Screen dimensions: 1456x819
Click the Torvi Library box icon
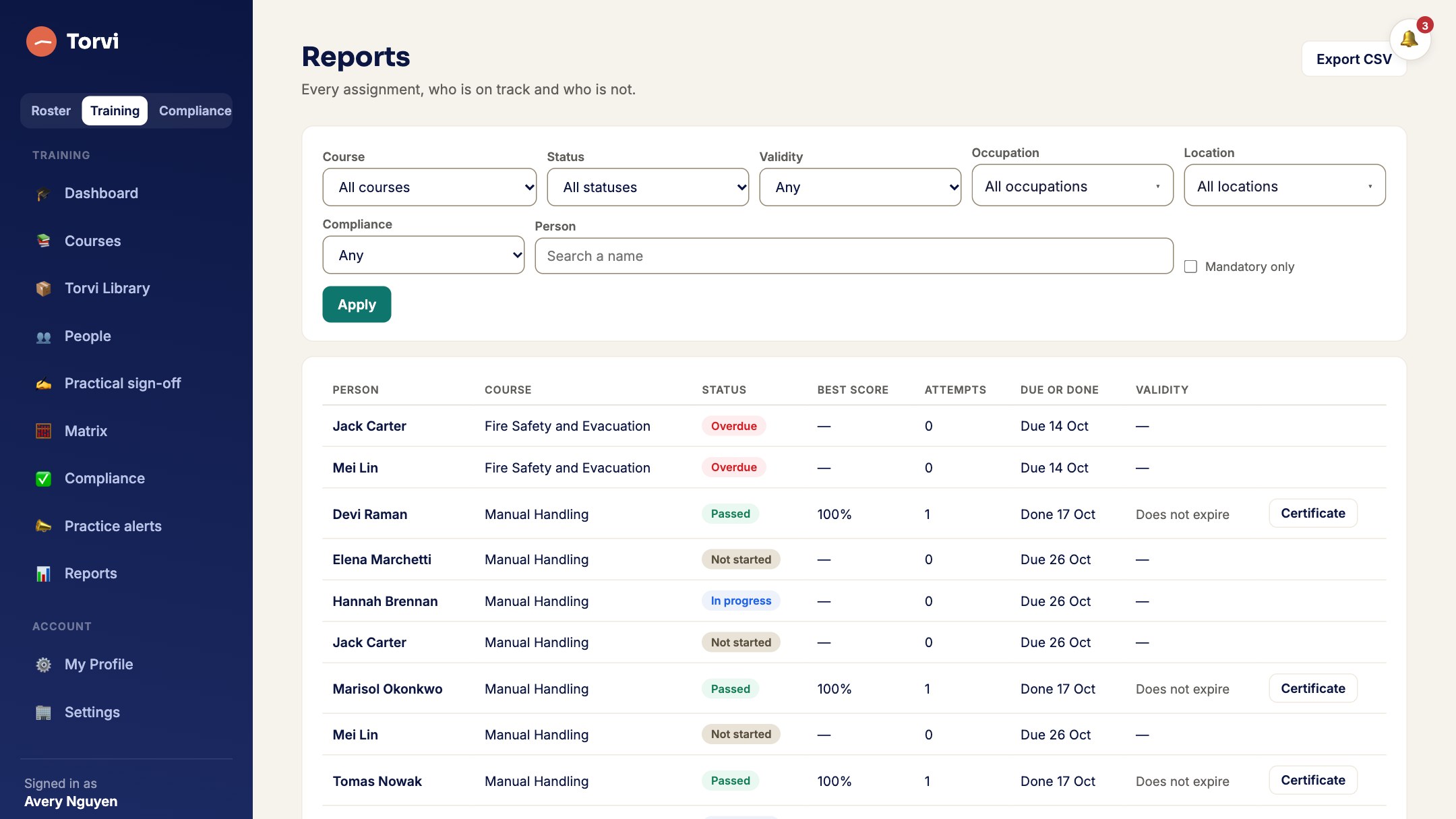coord(43,289)
